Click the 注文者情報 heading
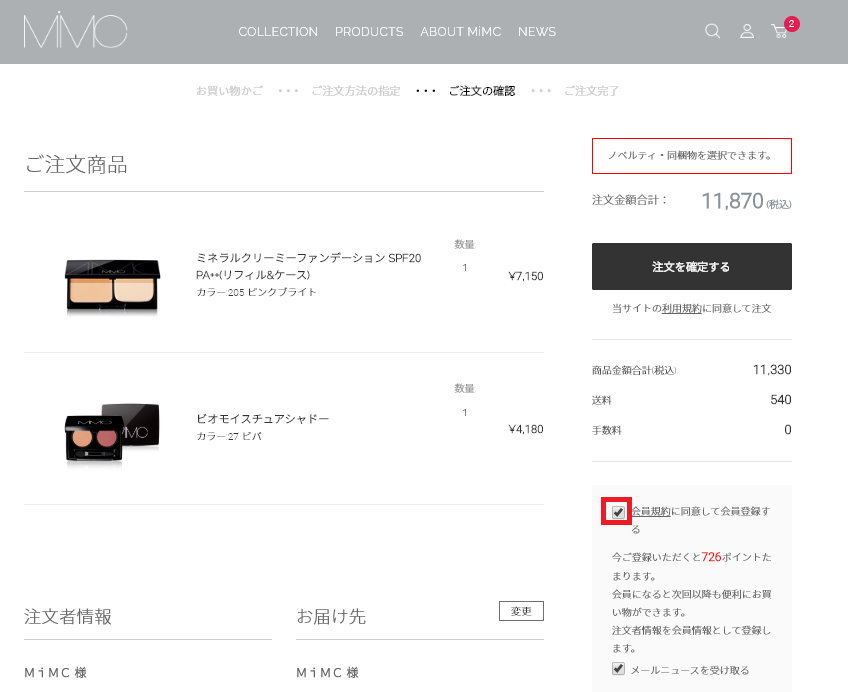Screen dimensions: 848x692 (68, 616)
